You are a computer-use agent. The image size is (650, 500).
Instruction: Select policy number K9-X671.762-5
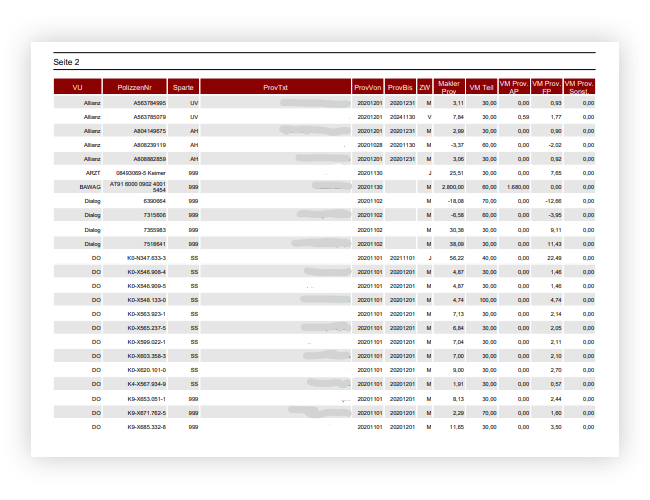[146, 413]
